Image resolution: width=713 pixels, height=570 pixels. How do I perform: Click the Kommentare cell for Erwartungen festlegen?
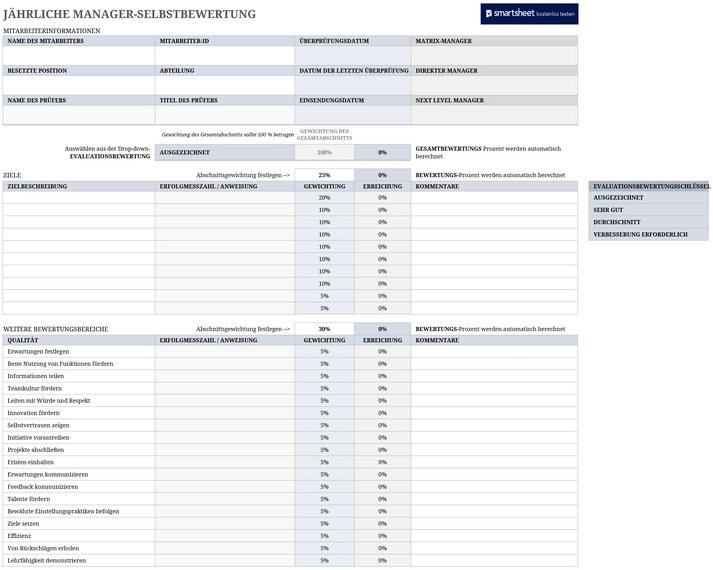494,352
